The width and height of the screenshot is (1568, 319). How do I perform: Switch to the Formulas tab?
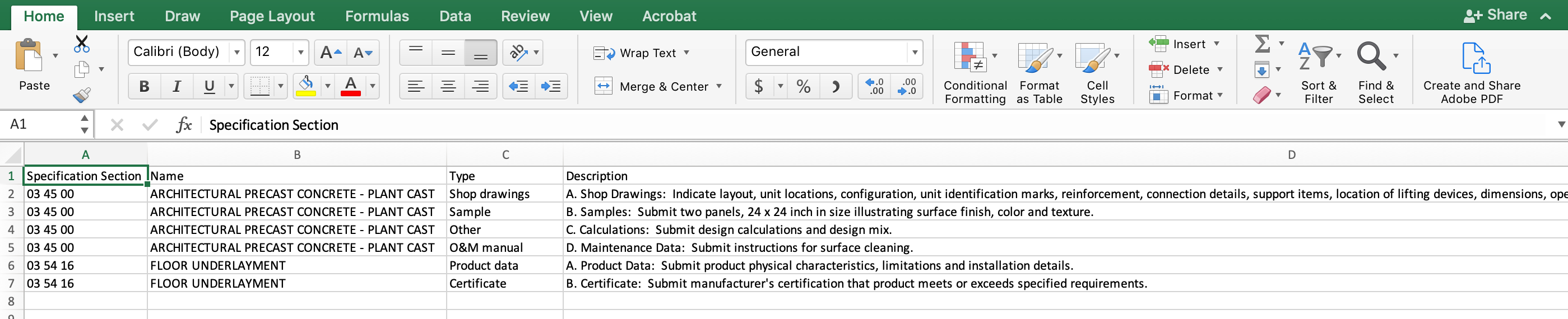(377, 16)
